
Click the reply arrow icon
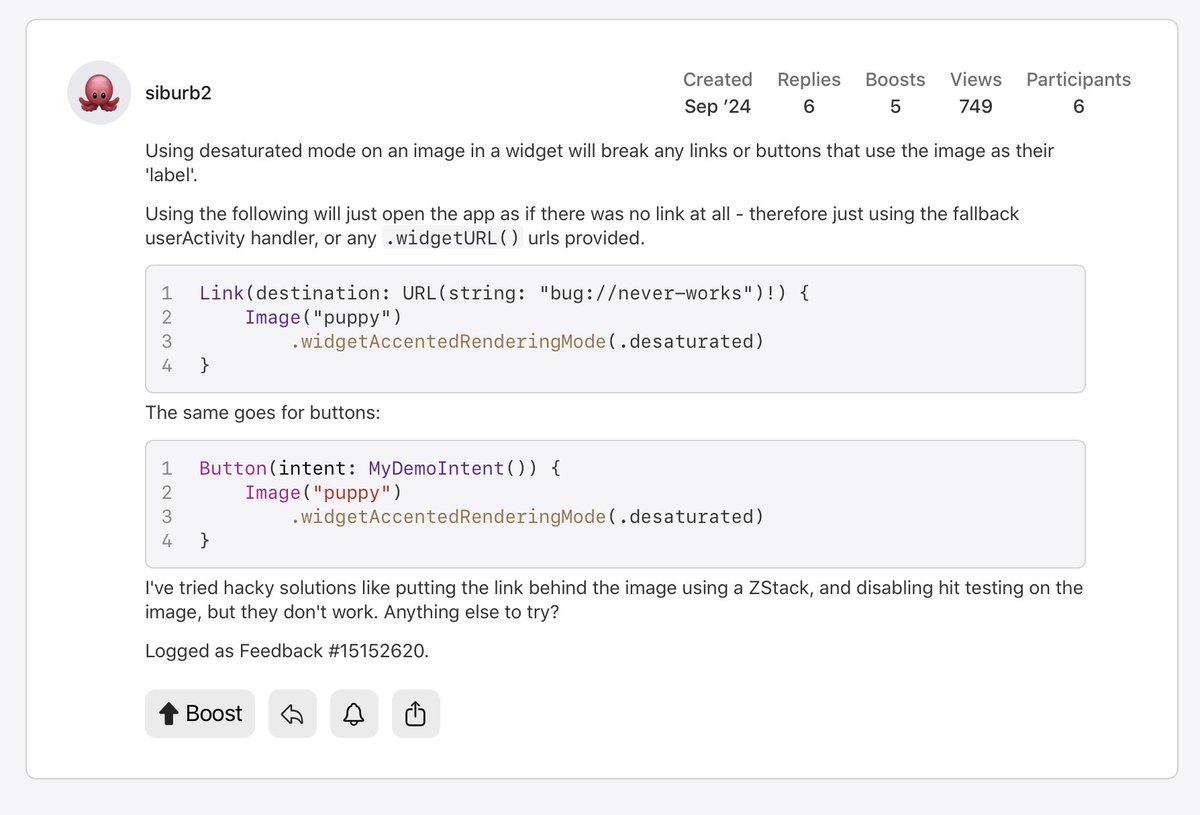292,714
